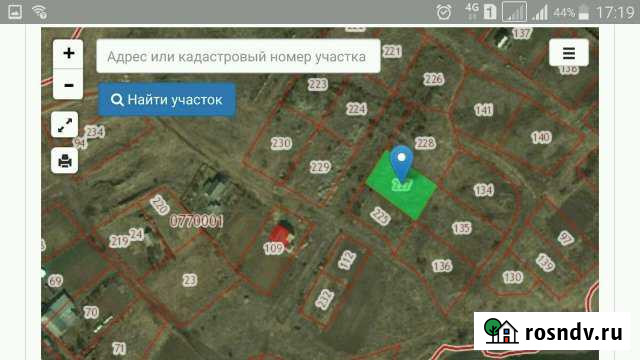Screen dimensions: 640x360
Task: Select parcel labeled 137
Action: pyautogui.click(x=521, y=33)
